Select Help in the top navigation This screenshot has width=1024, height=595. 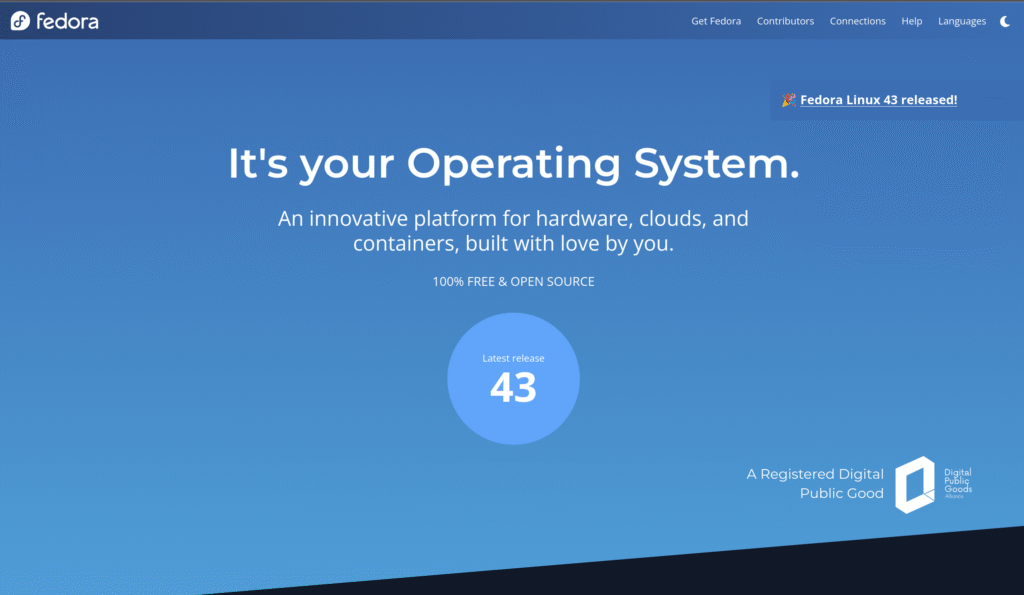point(911,21)
